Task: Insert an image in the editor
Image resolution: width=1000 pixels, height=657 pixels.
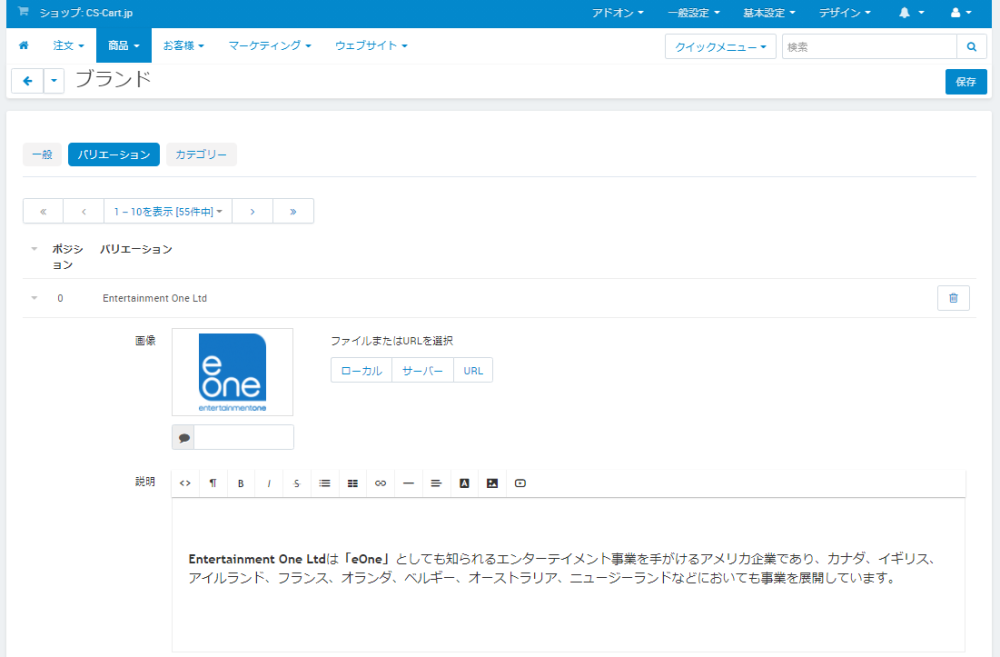Action: point(492,484)
